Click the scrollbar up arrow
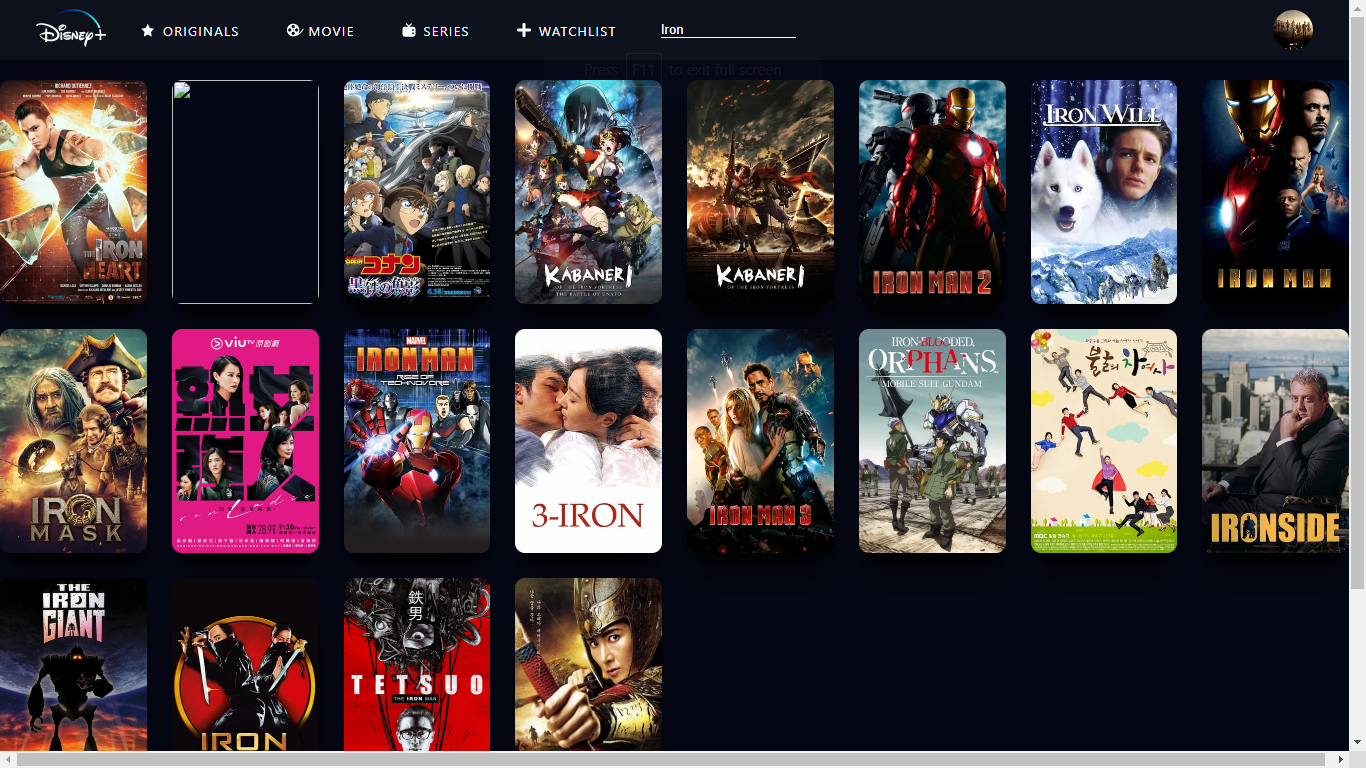The height and width of the screenshot is (768, 1366). click(1359, 7)
